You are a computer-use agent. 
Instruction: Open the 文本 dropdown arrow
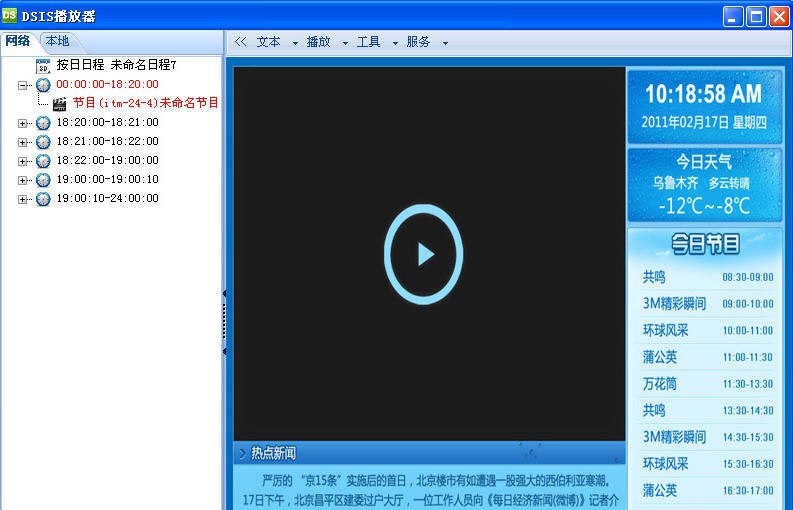click(295, 44)
